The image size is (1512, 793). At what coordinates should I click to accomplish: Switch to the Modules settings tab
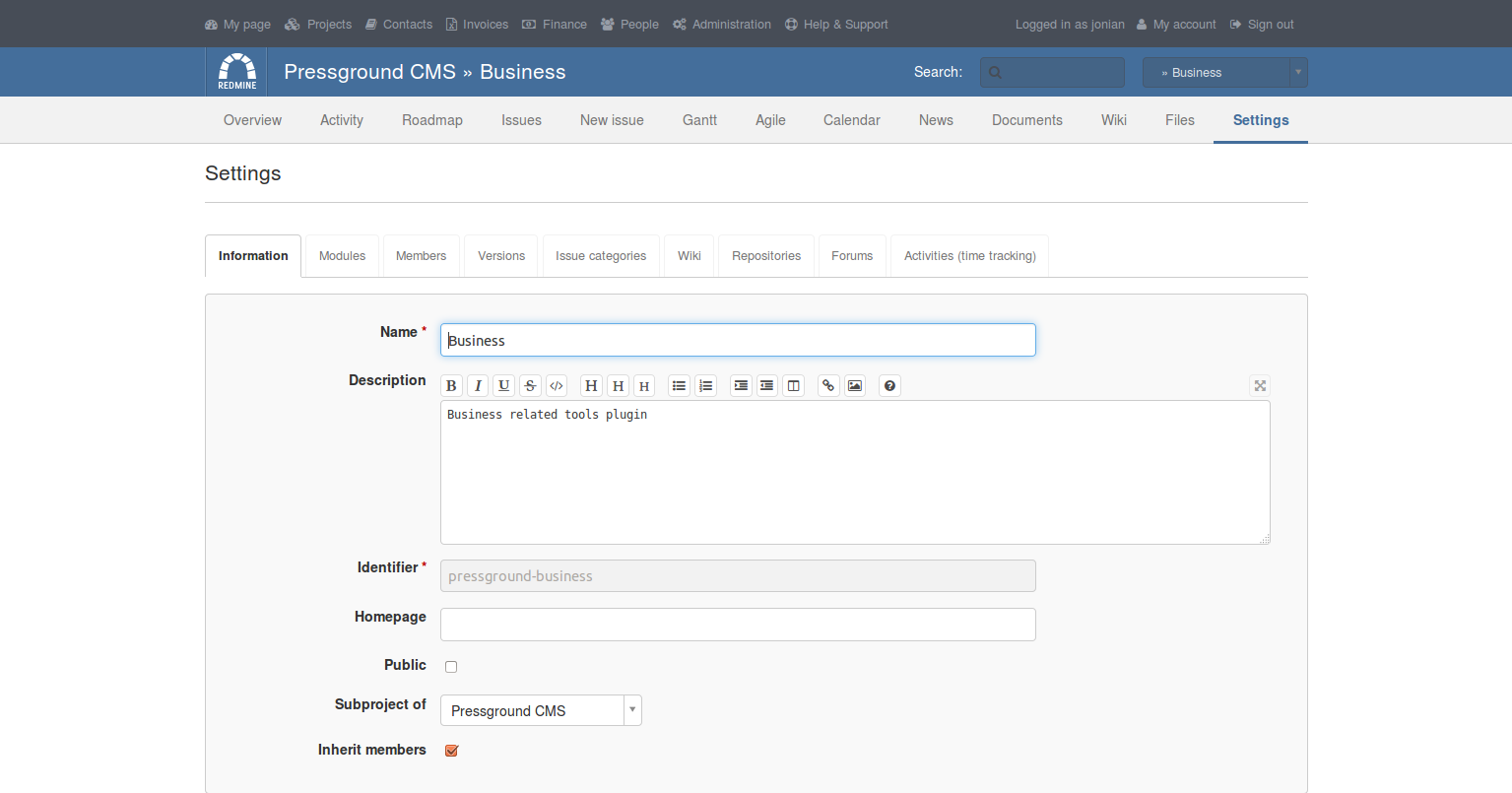pyautogui.click(x=341, y=255)
